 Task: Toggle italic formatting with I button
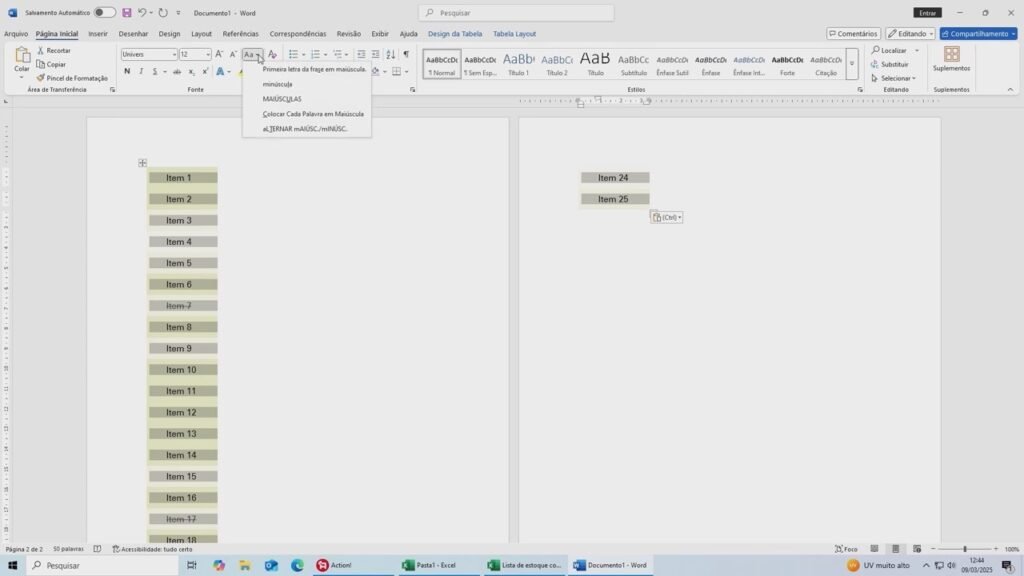[141, 72]
